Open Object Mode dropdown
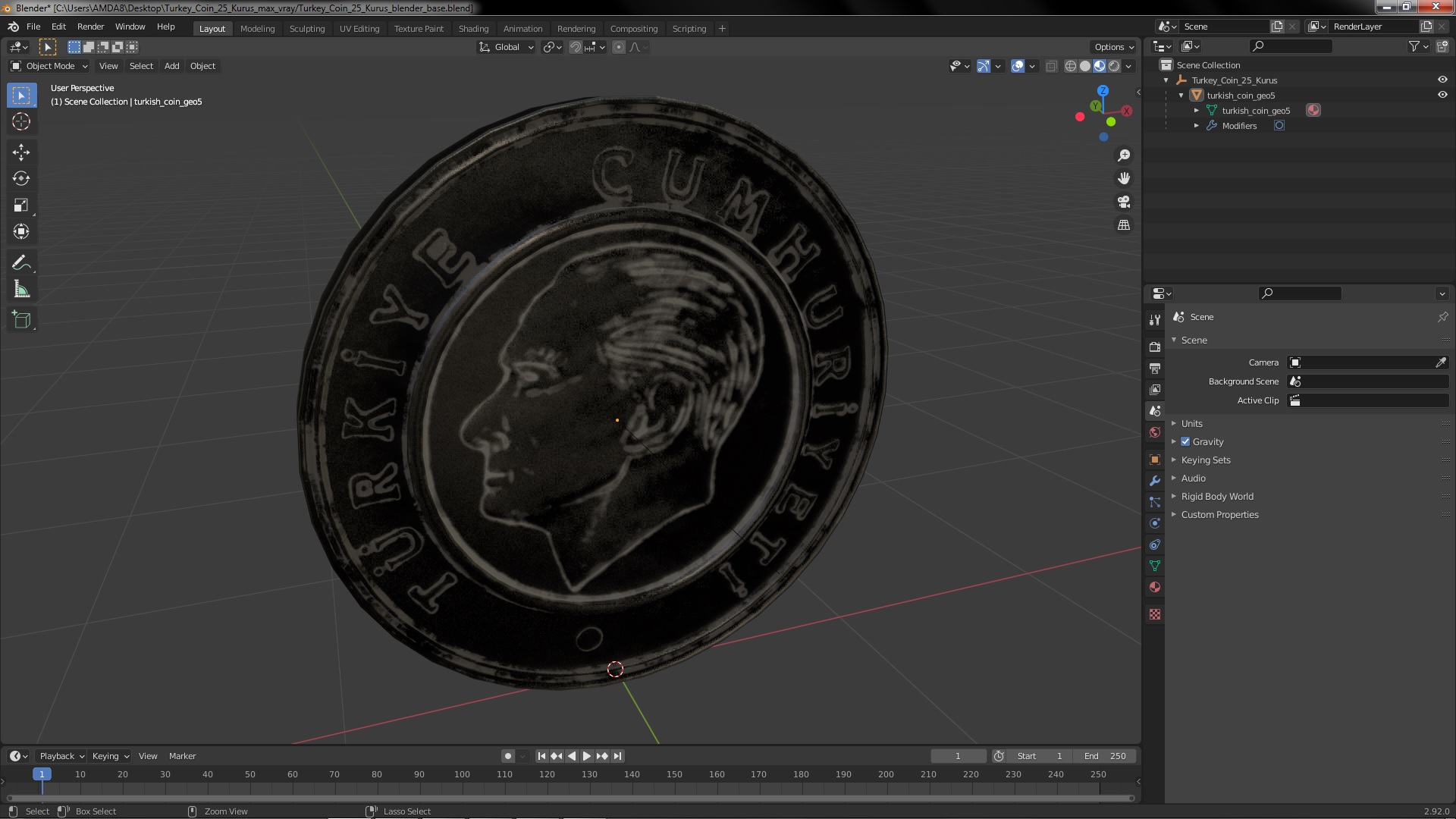 pos(49,66)
